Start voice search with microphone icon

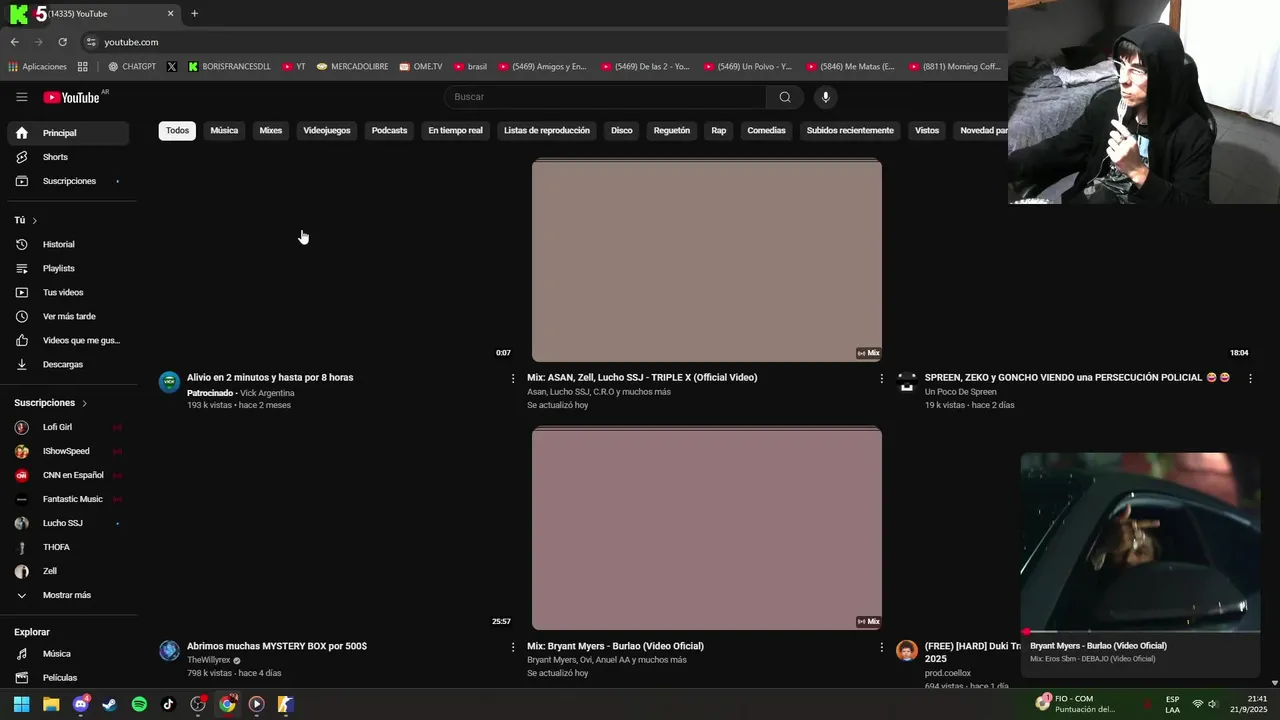click(x=825, y=97)
